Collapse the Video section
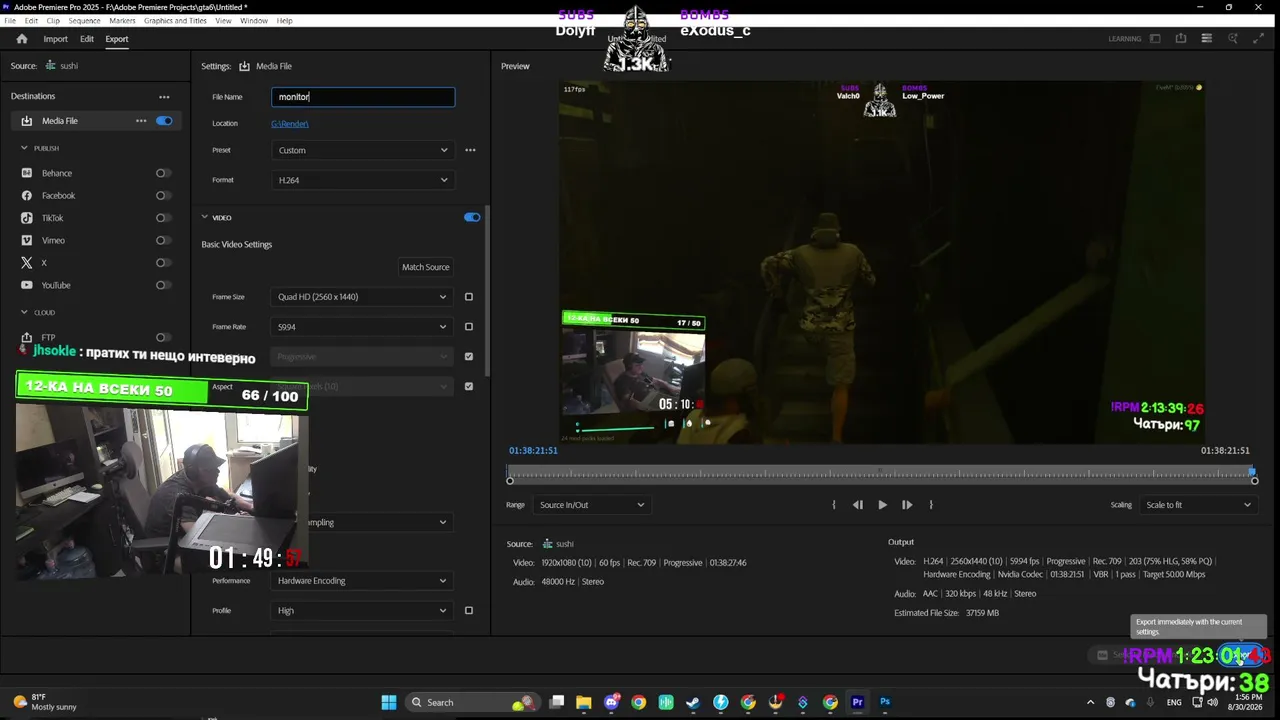This screenshot has width=1280, height=720. 205,217
